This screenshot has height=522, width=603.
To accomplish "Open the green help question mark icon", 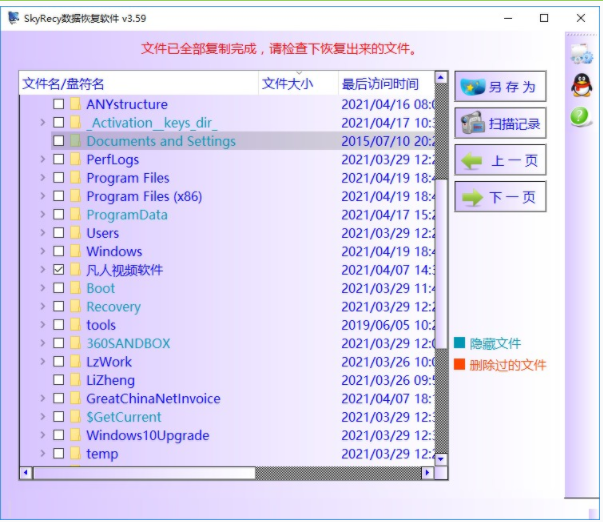I will (x=581, y=117).
